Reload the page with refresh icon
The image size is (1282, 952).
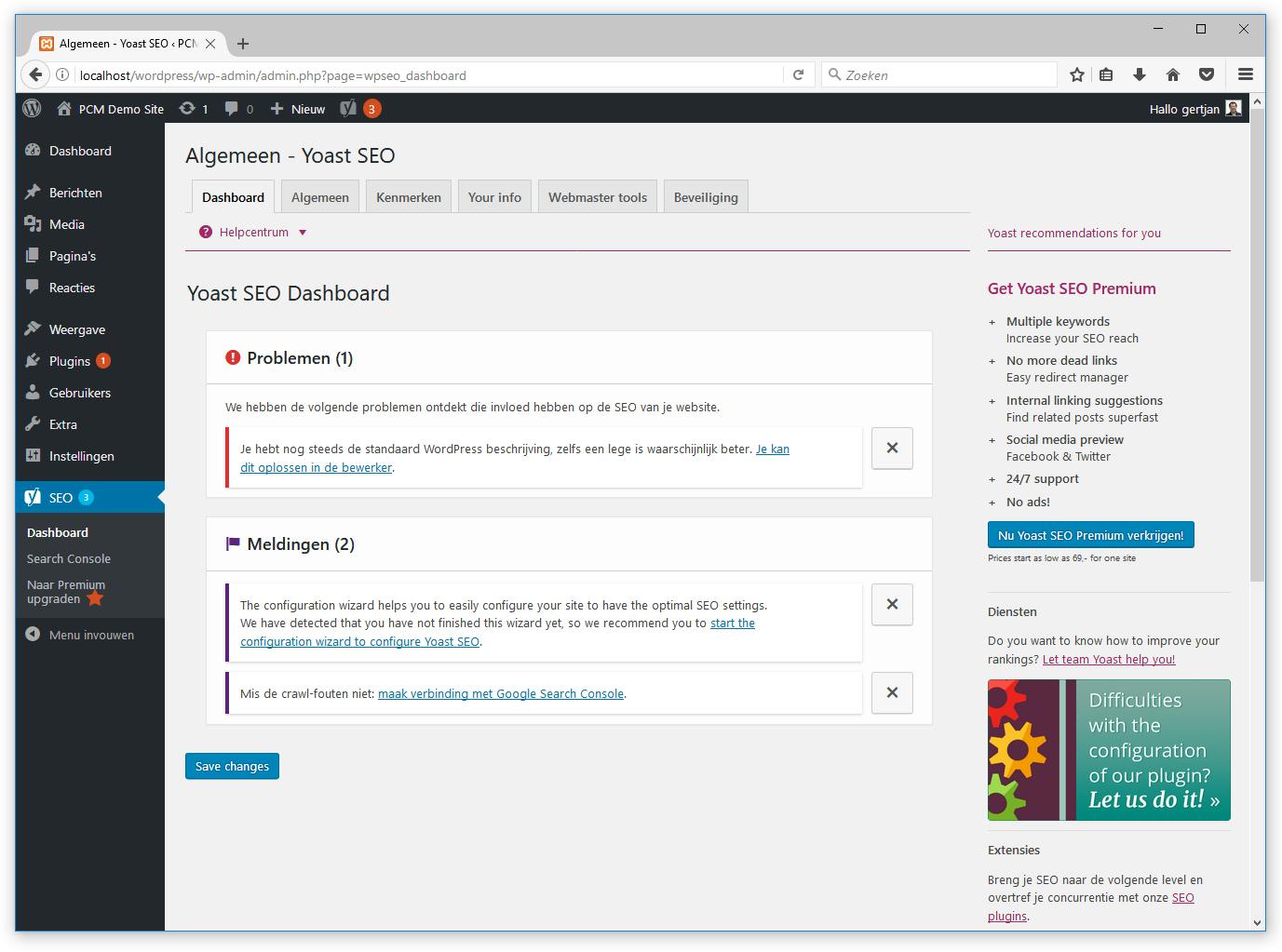798,75
